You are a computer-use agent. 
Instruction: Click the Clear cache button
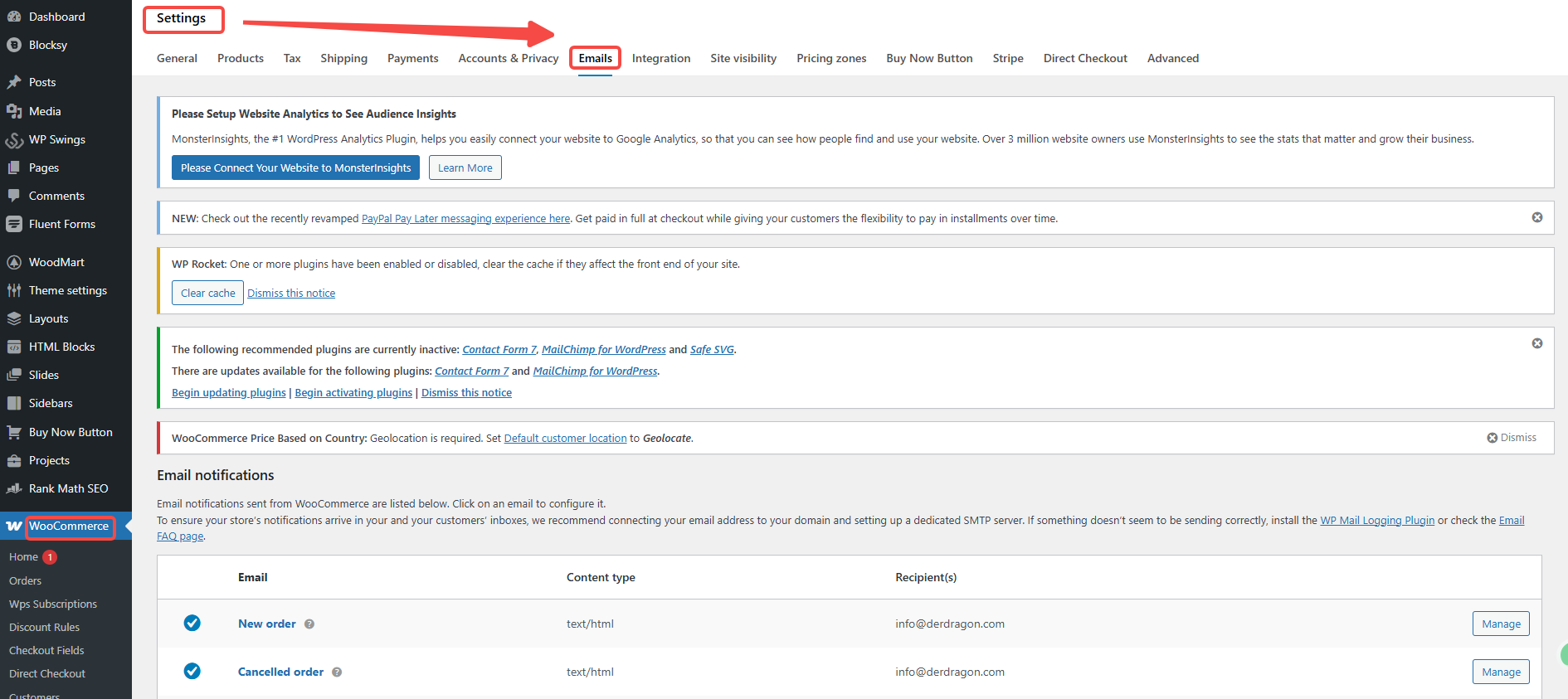tap(207, 293)
